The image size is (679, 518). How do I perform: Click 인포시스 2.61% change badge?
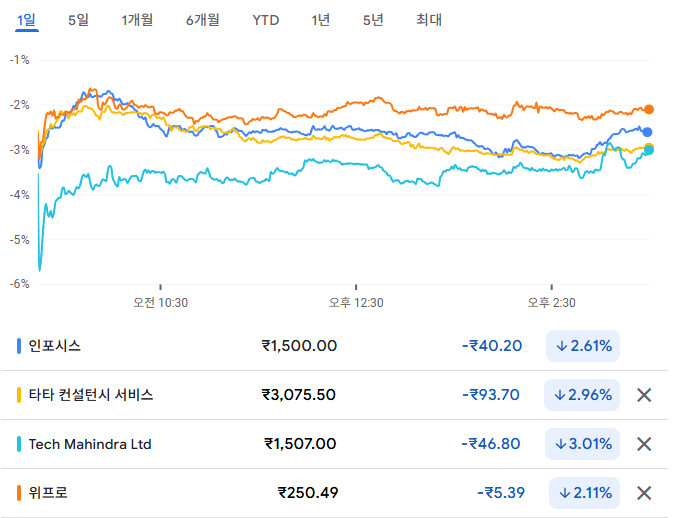coord(583,346)
